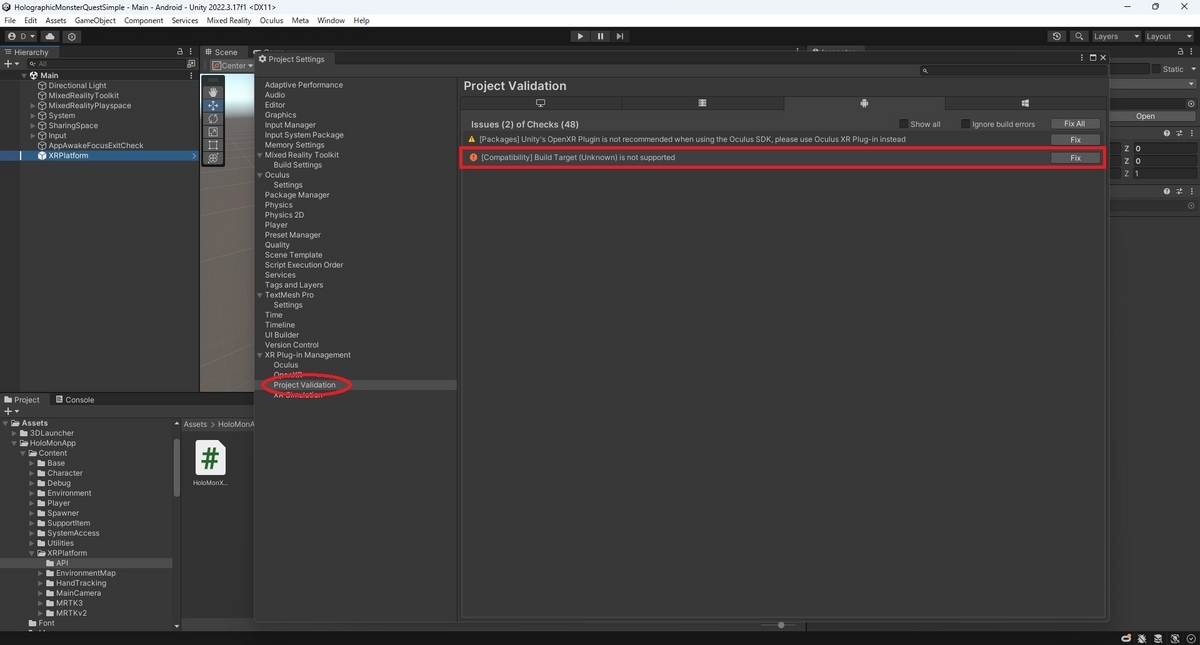Click Fix All button

(1075, 124)
